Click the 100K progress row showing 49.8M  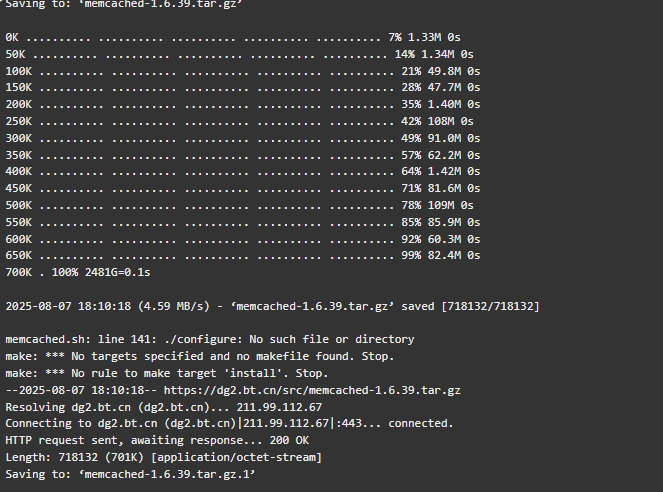243,71
